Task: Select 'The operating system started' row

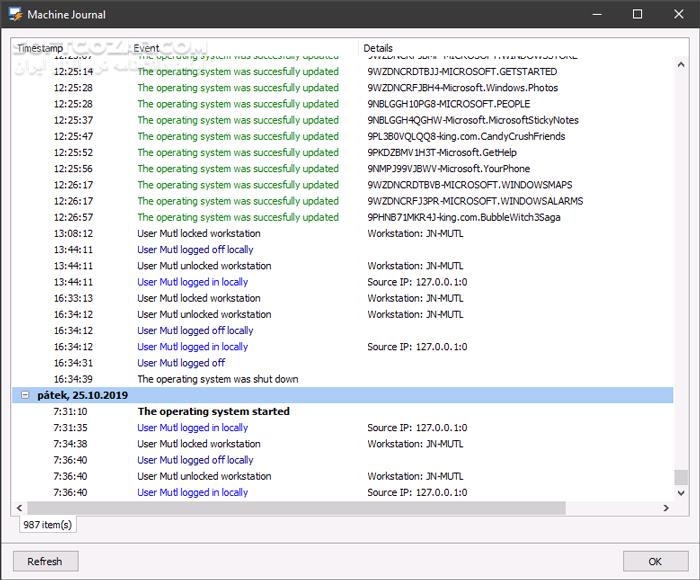Action: click(343, 411)
